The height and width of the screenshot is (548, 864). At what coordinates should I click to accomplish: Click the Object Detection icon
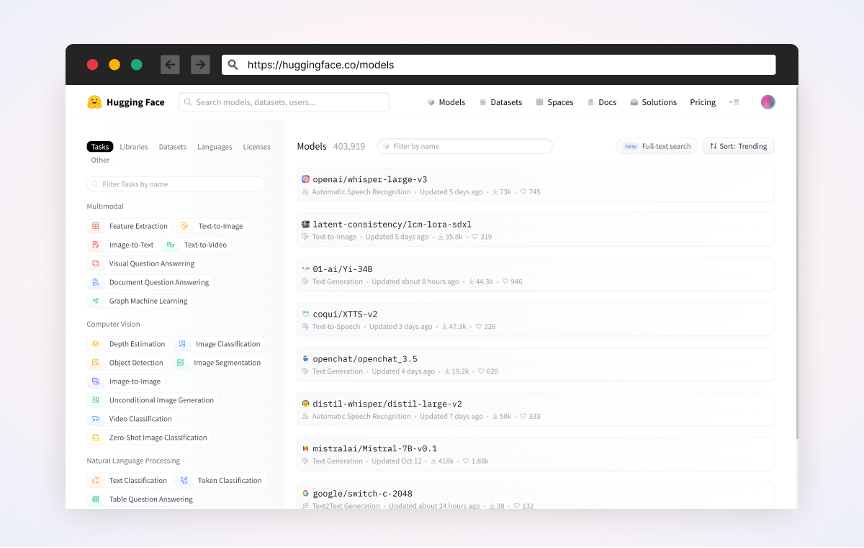96,362
